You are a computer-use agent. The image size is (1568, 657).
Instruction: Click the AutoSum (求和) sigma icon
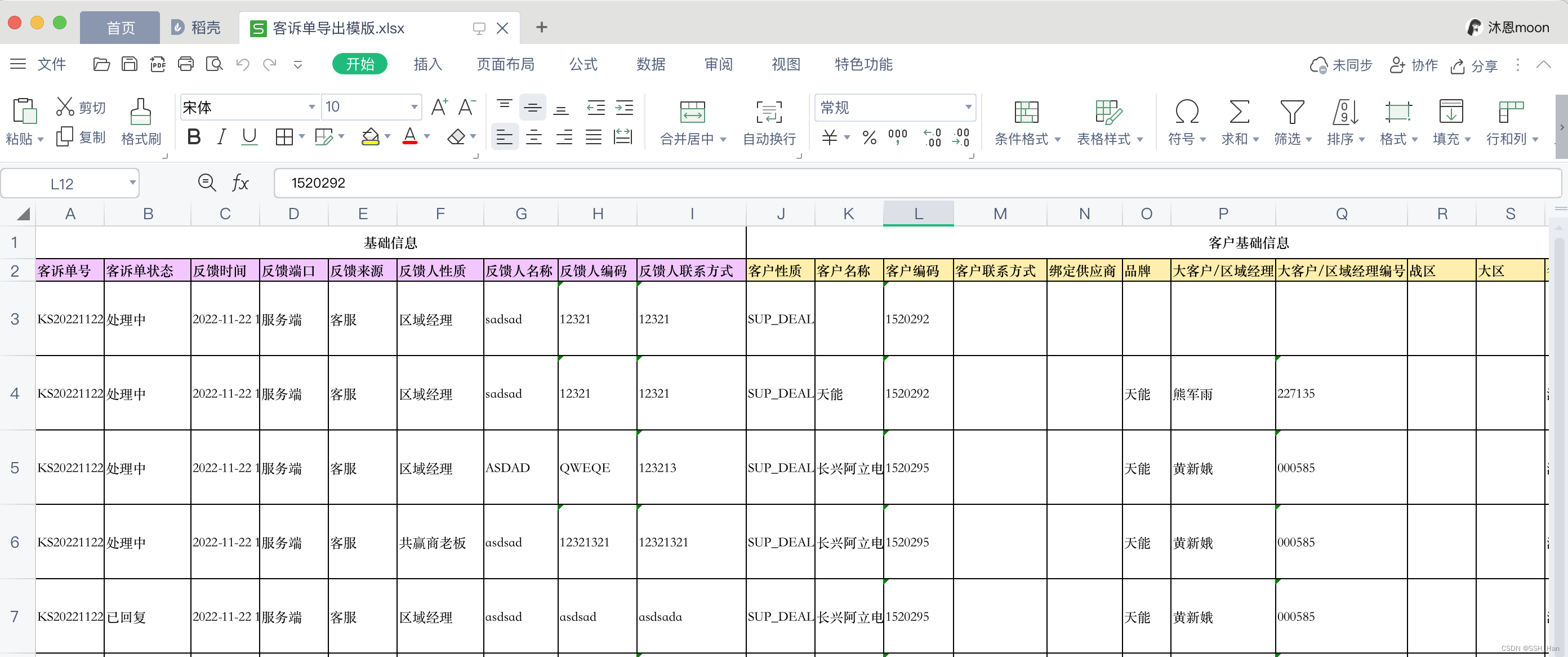pos(1239,112)
